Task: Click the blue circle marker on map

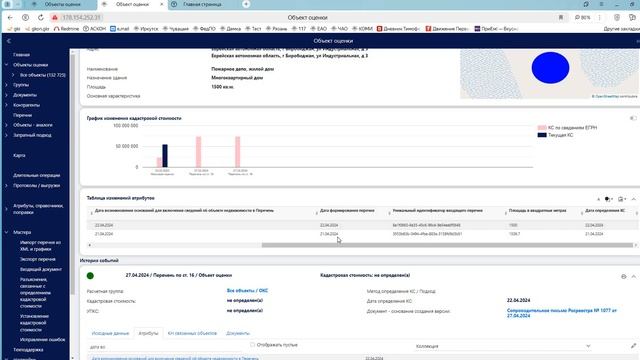Action: (550, 68)
